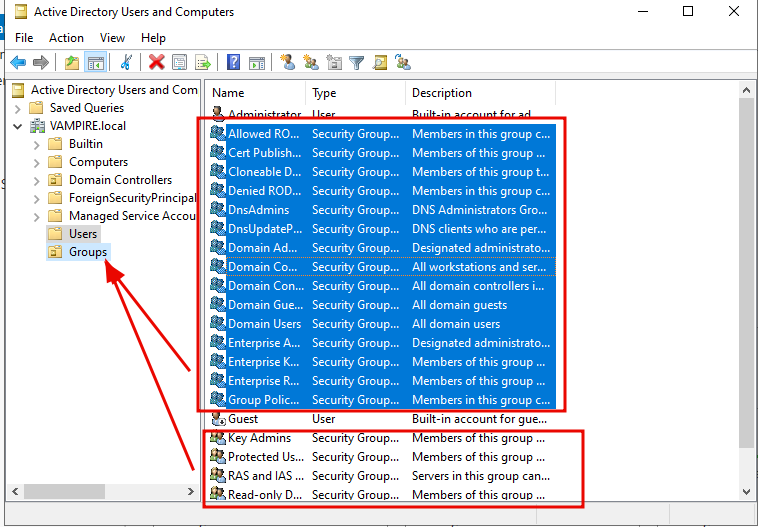Viewport: 758px width, 527px height.
Task: Click 'DNS Administrators Gro...' description cell
Action: tap(480, 210)
